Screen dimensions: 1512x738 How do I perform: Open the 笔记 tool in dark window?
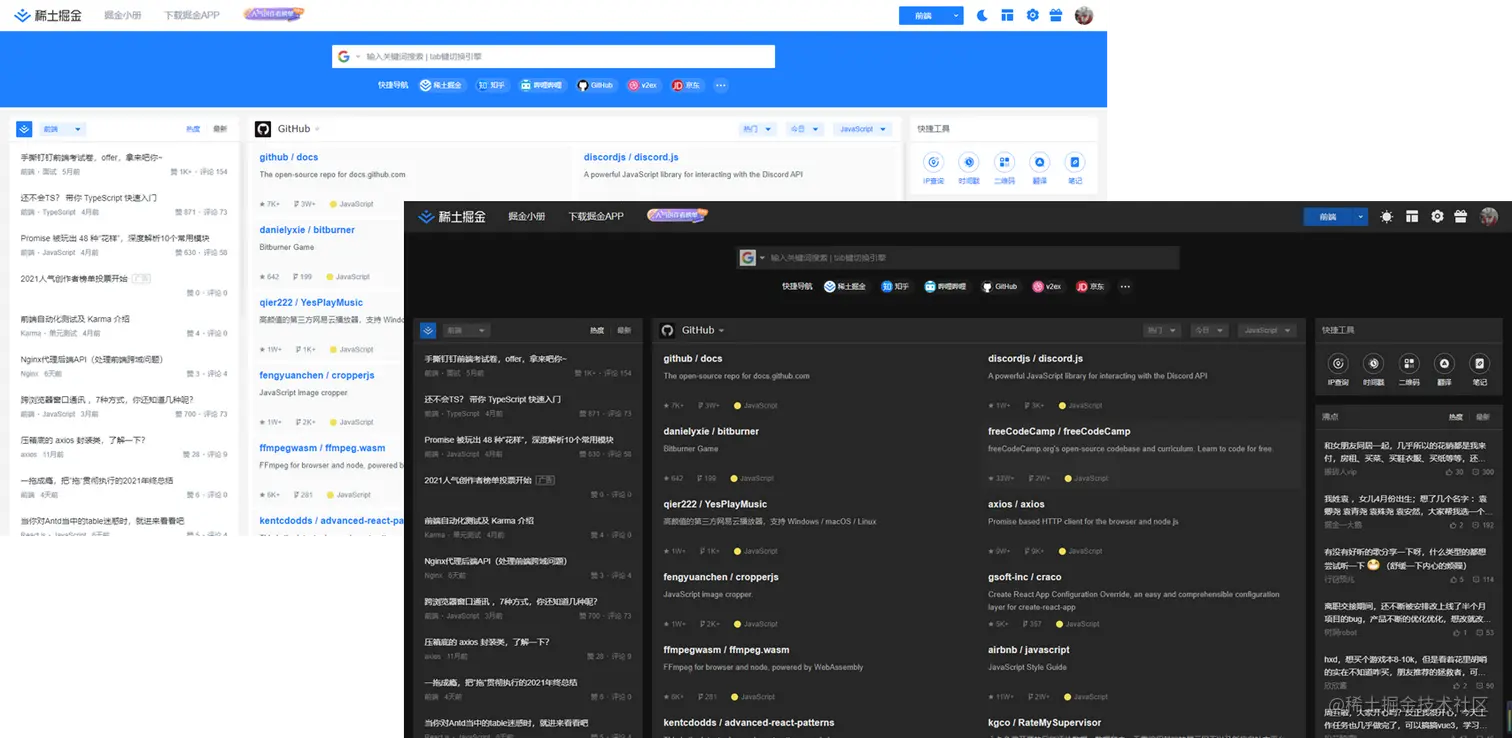(x=1480, y=369)
